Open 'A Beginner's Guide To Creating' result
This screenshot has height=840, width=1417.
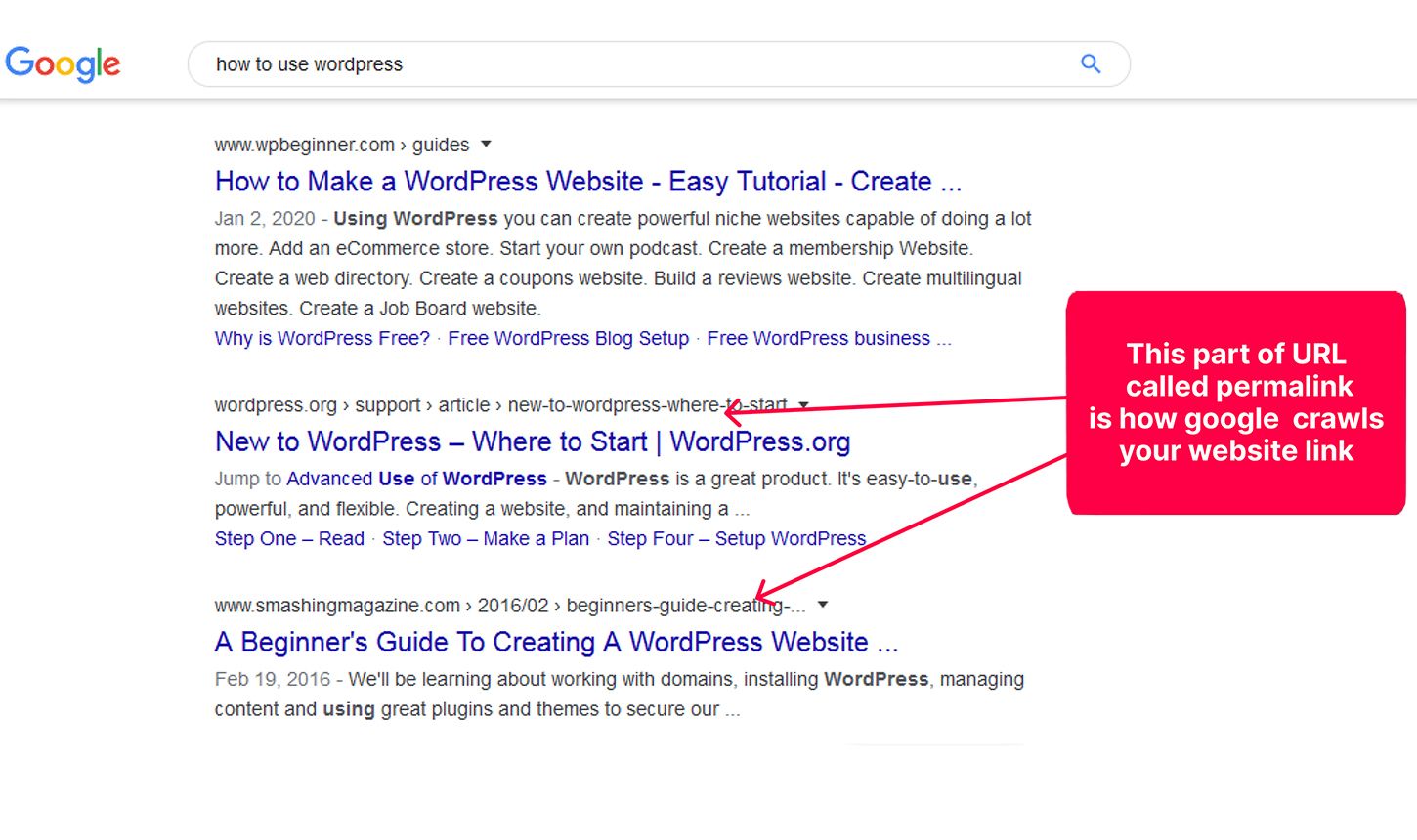click(555, 643)
